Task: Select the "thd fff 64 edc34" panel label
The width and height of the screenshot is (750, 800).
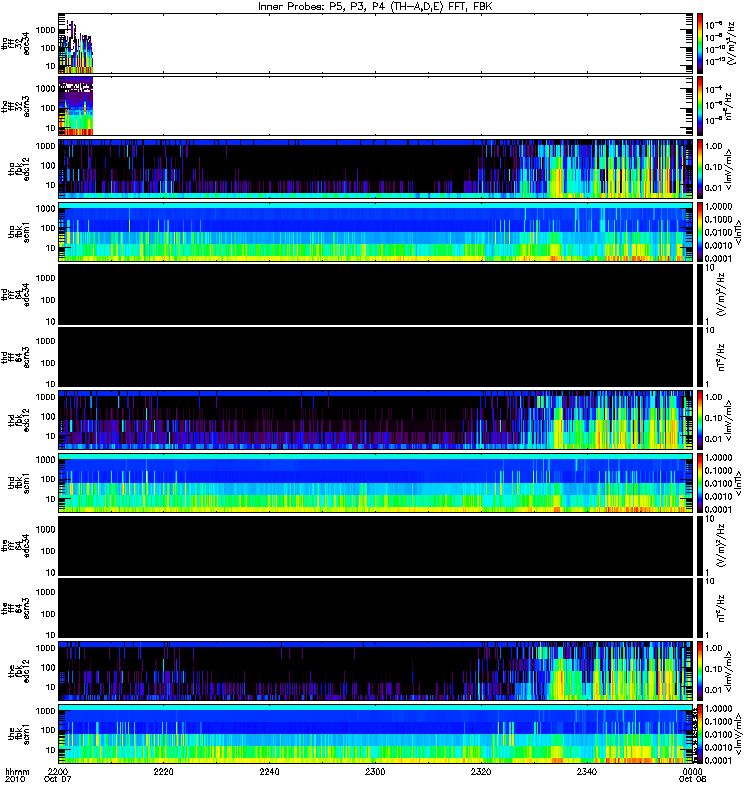Action: [15, 295]
